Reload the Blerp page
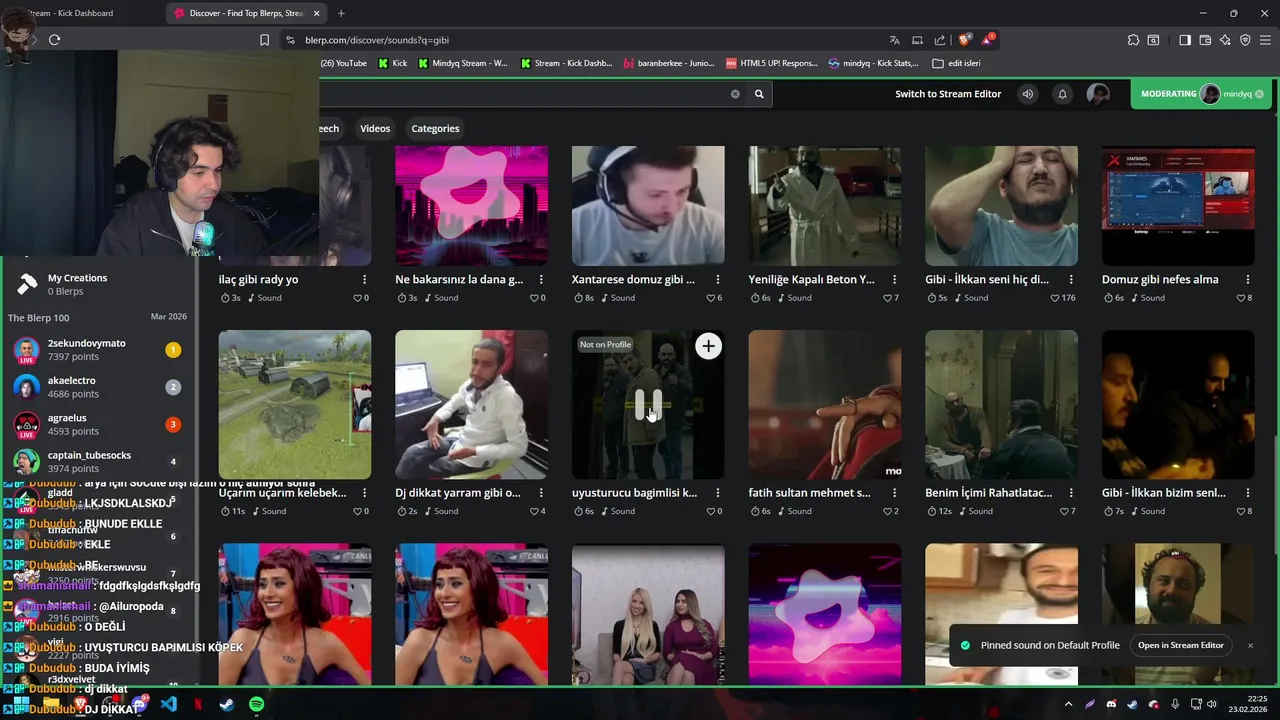The height and width of the screenshot is (720, 1280). (x=54, y=40)
